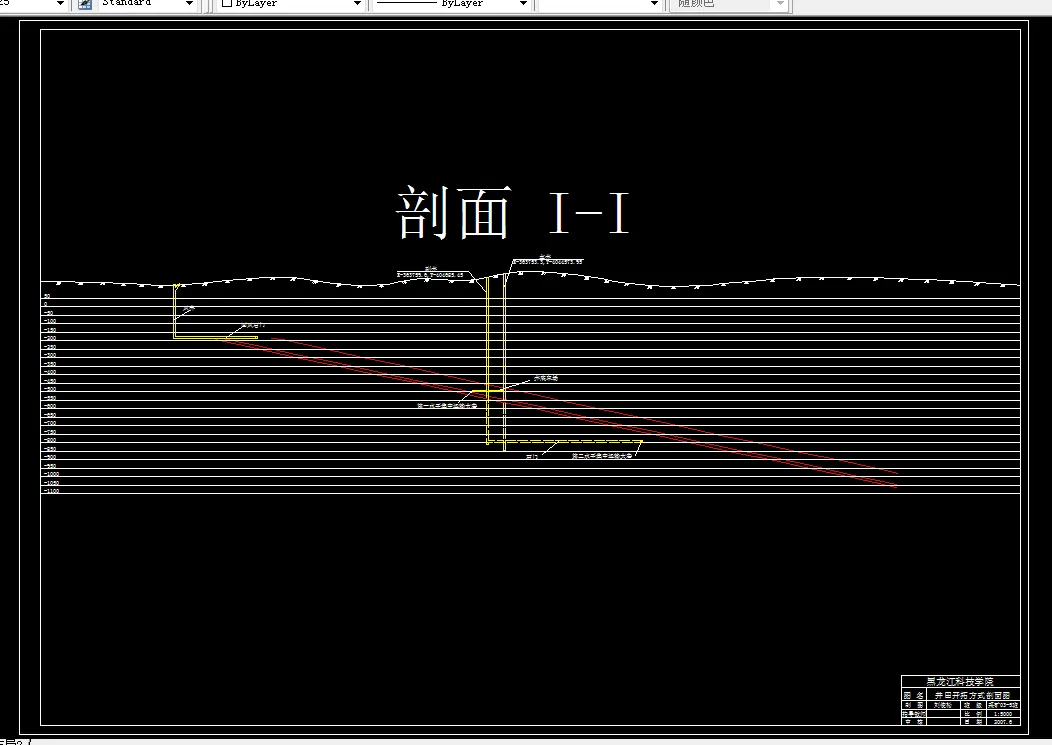The height and width of the screenshot is (745, 1052).
Task: Open the Standard text style dropdown
Action: click(190, 3)
